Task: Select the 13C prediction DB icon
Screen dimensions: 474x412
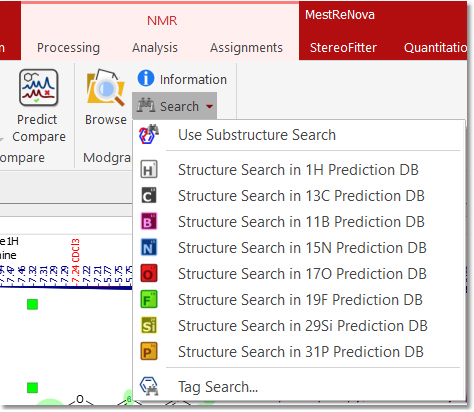Action: (x=149, y=195)
